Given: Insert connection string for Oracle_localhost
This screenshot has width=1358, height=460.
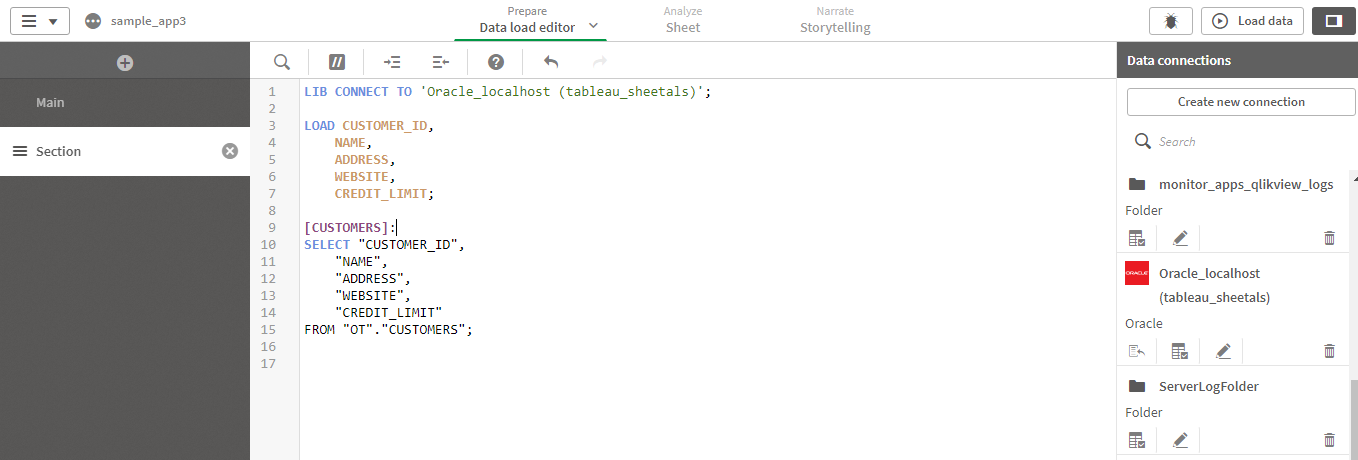Looking at the screenshot, I should (x=1136, y=351).
